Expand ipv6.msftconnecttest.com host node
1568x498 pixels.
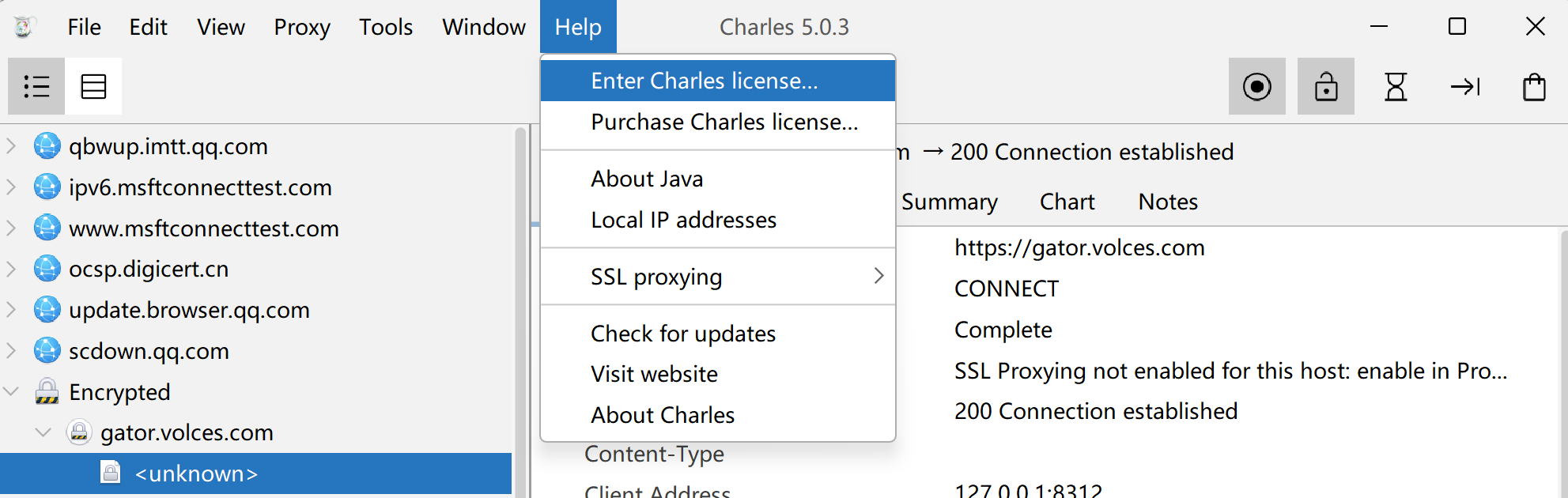tap(11, 187)
